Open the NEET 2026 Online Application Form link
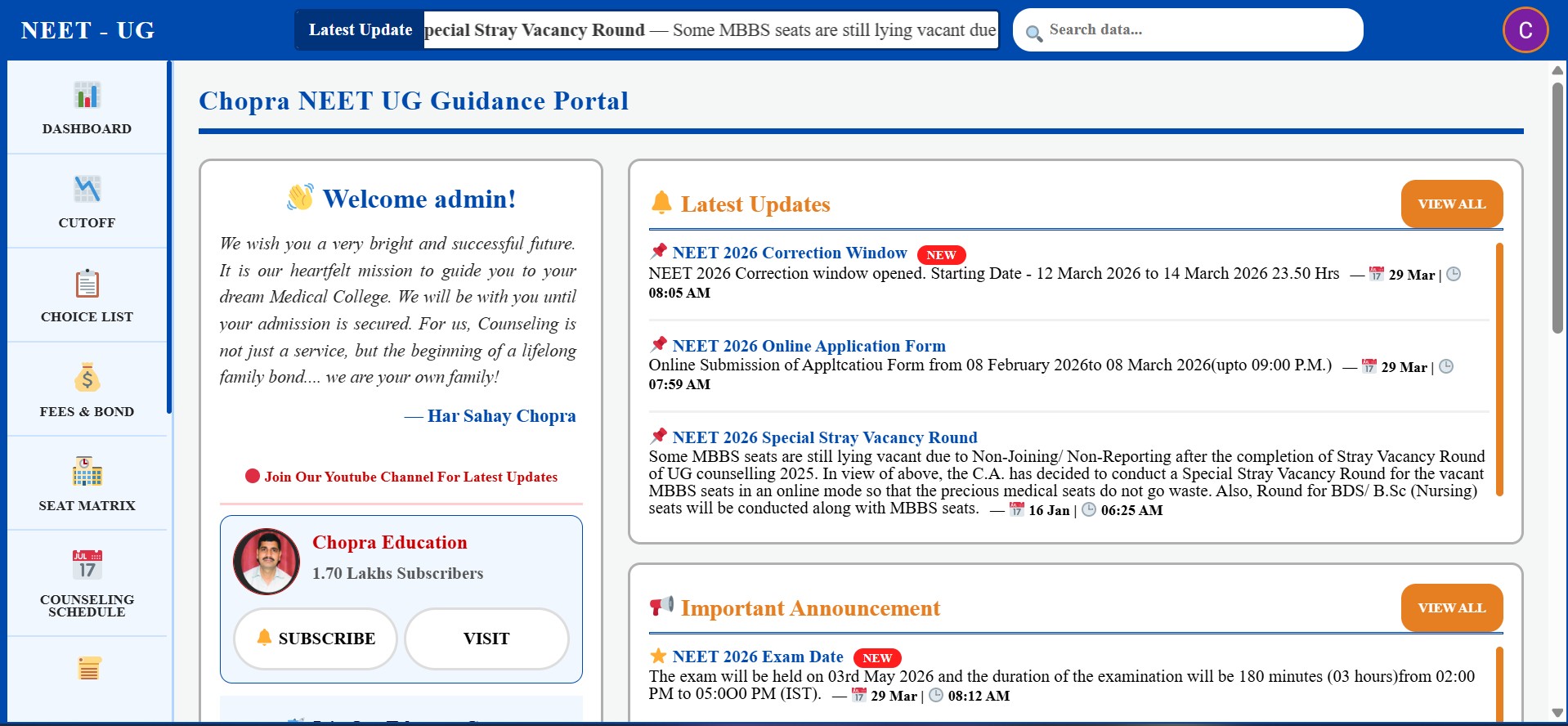Viewport: 1568px width, 726px height. pos(809,346)
